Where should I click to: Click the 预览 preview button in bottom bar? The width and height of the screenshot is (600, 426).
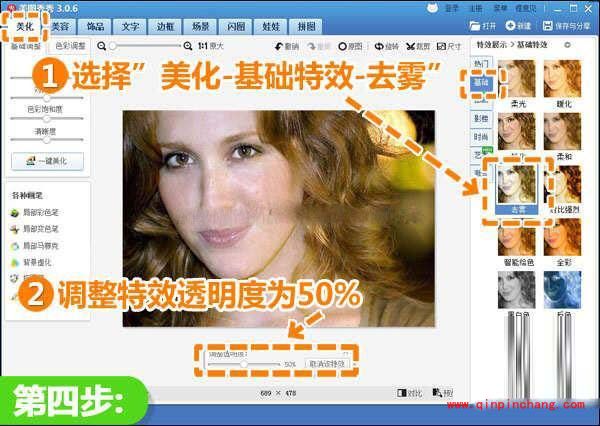coord(443,393)
